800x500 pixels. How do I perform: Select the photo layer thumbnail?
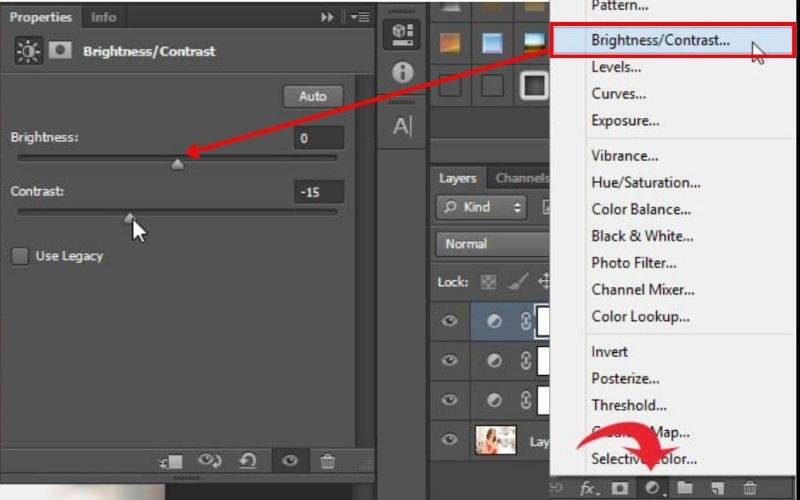pyautogui.click(x=495, y=440)
